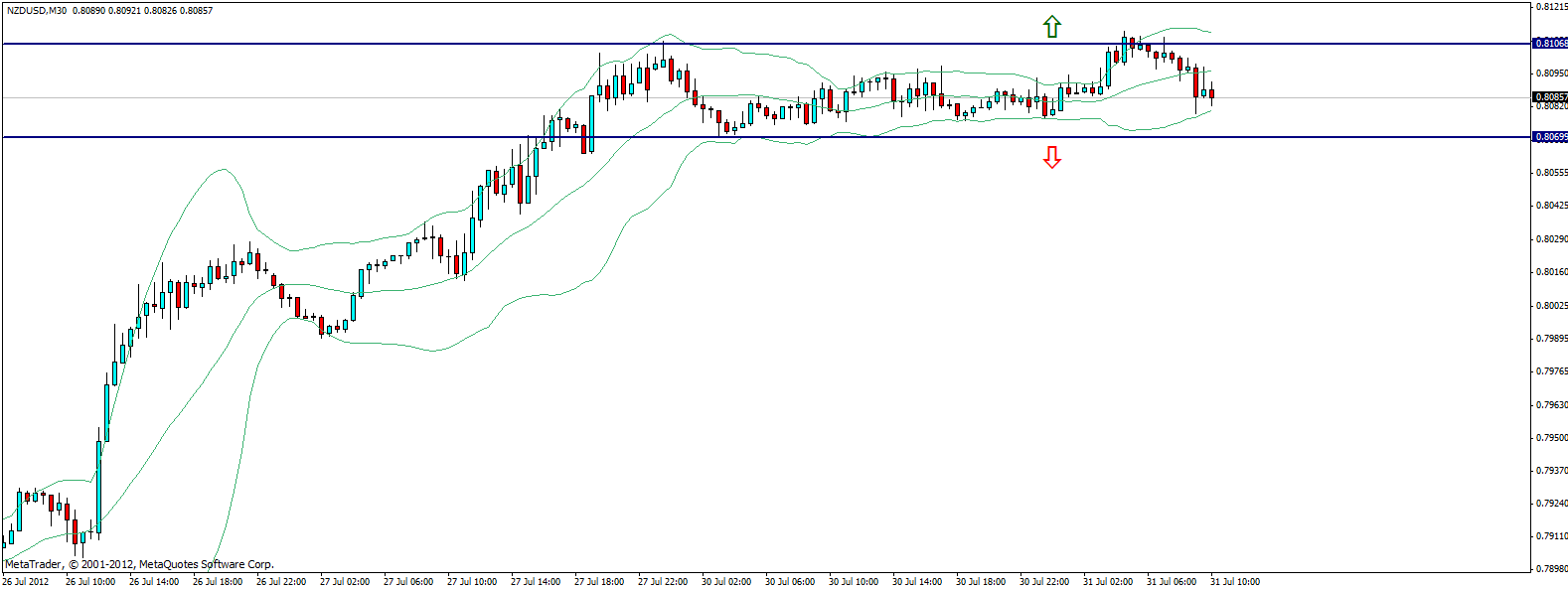The height and width of the screenshot is (589, 1568).
Task: Click the OHLC values 0.80890 0.80921 0.80826 0.80857
Action: coord(143,10)
